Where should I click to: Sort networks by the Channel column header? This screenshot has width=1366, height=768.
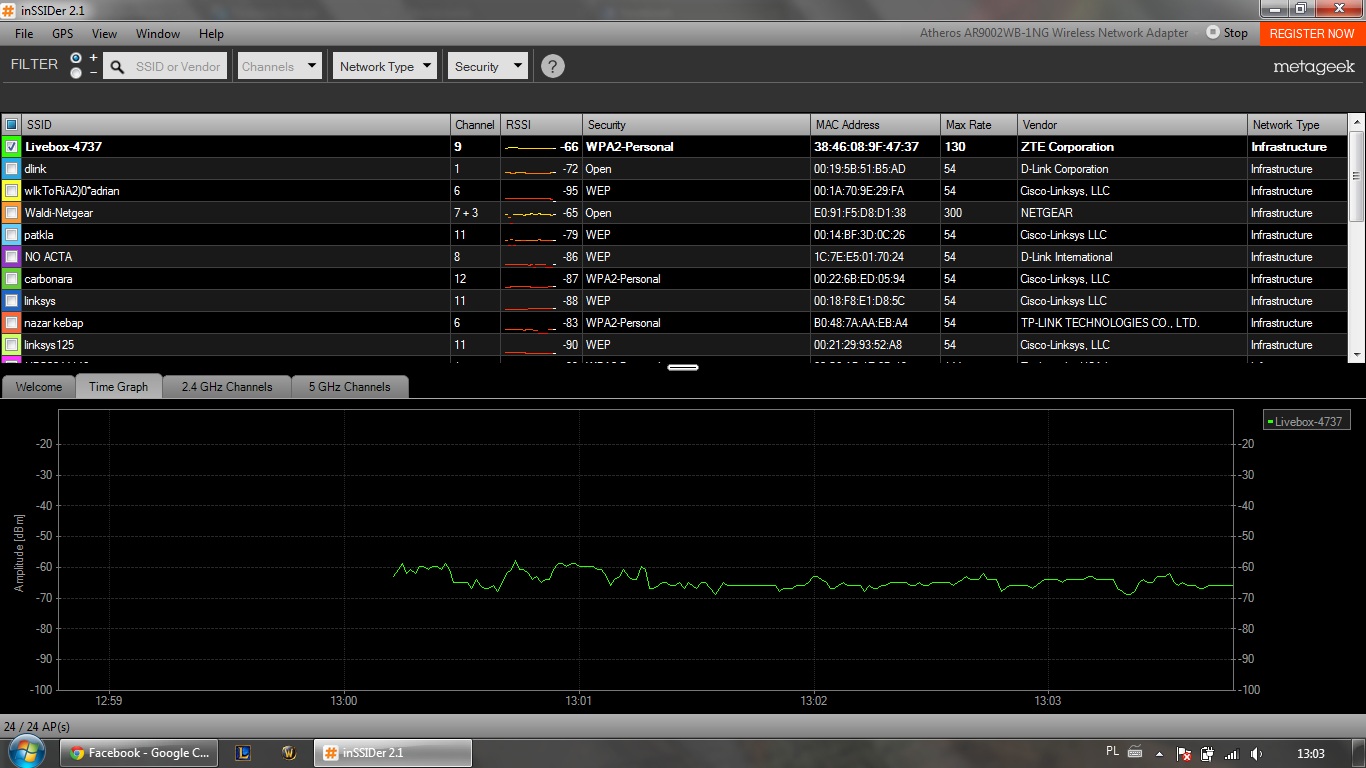click(475, 125)
